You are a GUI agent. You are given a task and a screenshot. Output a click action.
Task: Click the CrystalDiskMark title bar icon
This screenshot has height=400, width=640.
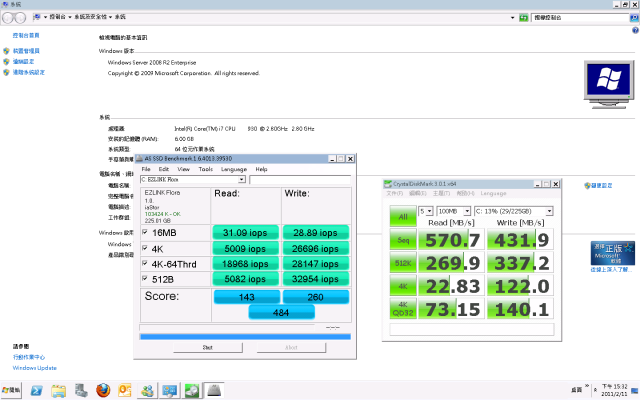click(x=388, y=184)
